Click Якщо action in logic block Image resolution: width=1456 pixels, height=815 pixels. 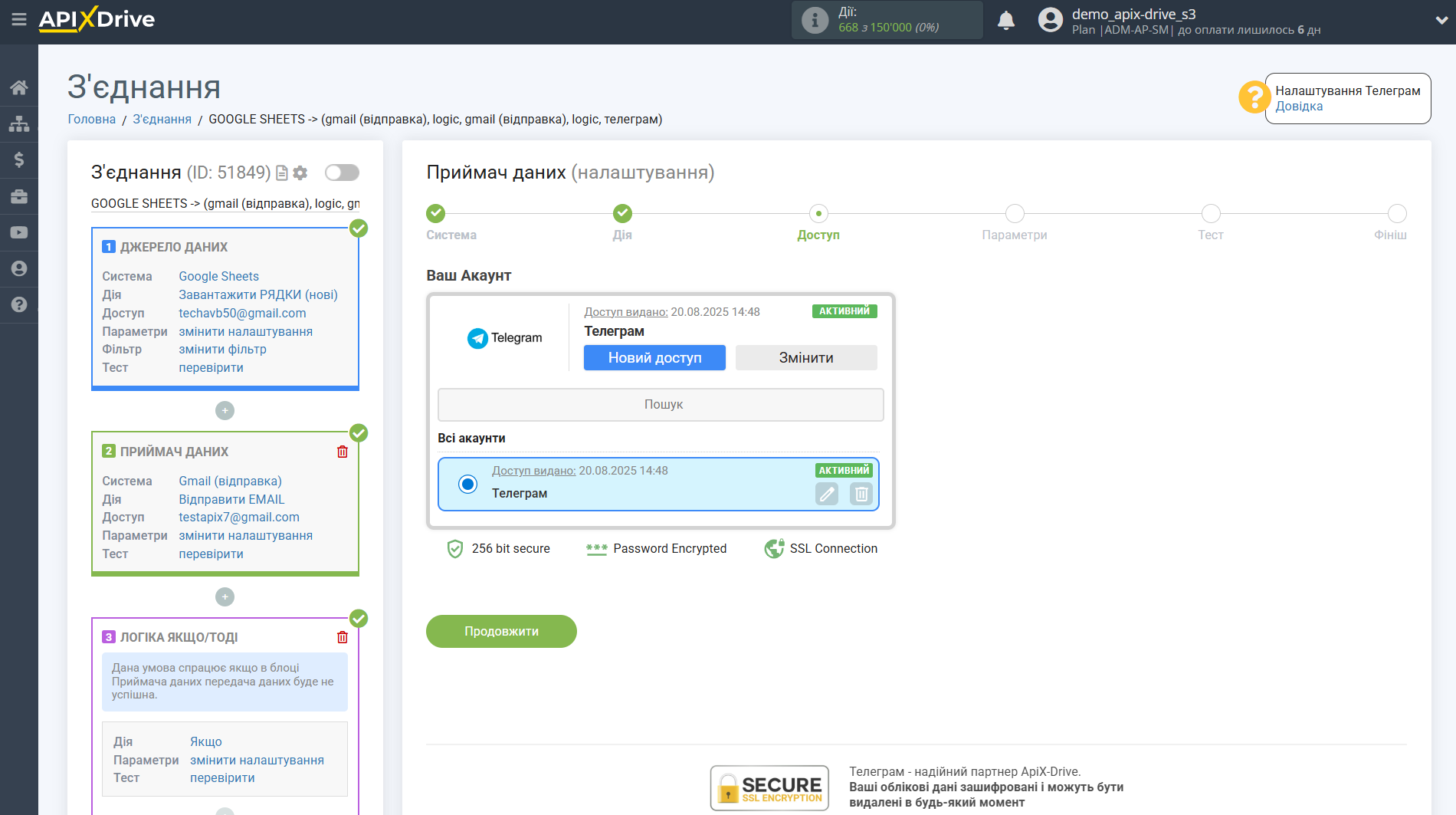point(206,741)
